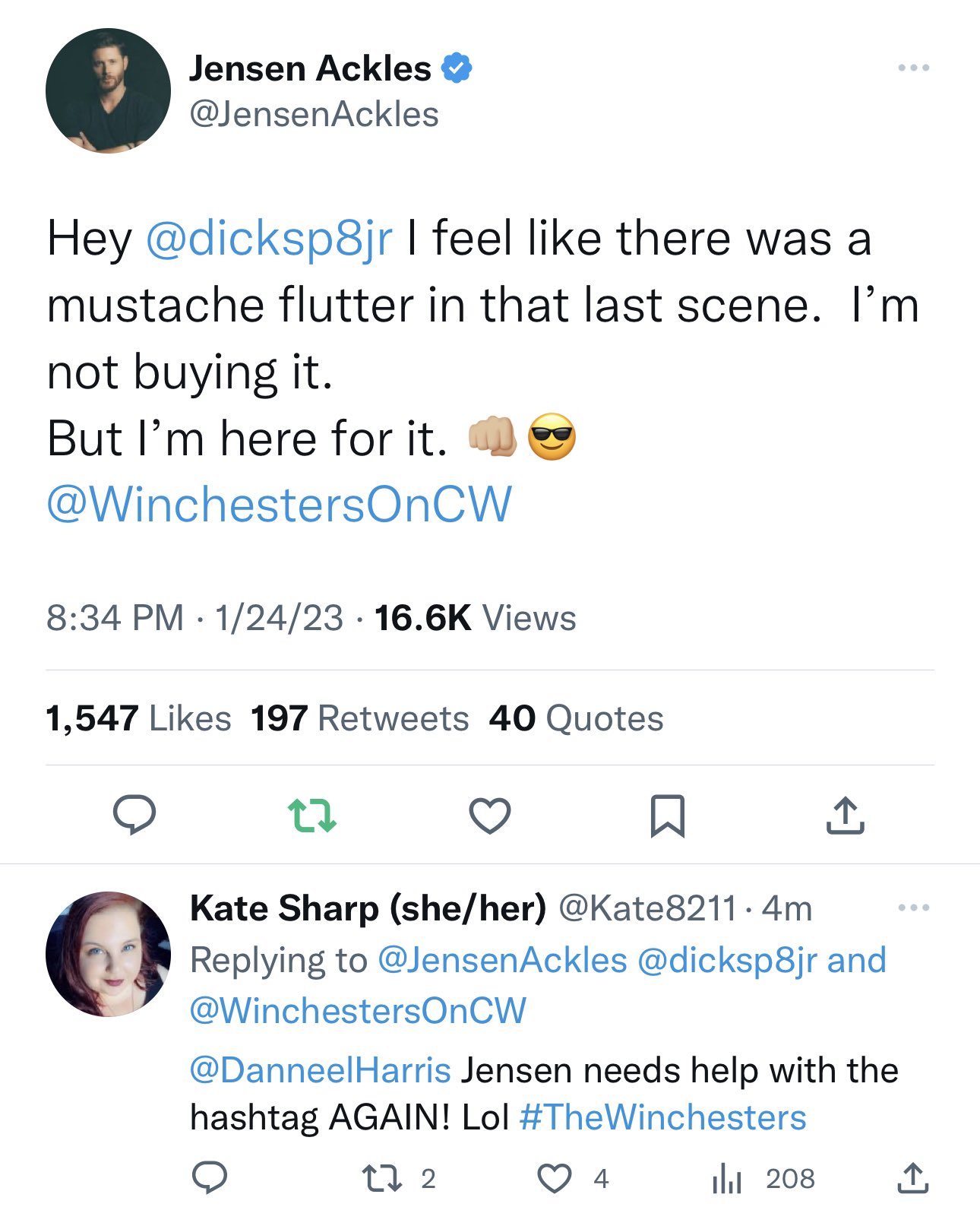The width and height of the screenshot is (980, 1226).
Task: Like Jensen Ackles' tweet
Action: pos(490,816)
